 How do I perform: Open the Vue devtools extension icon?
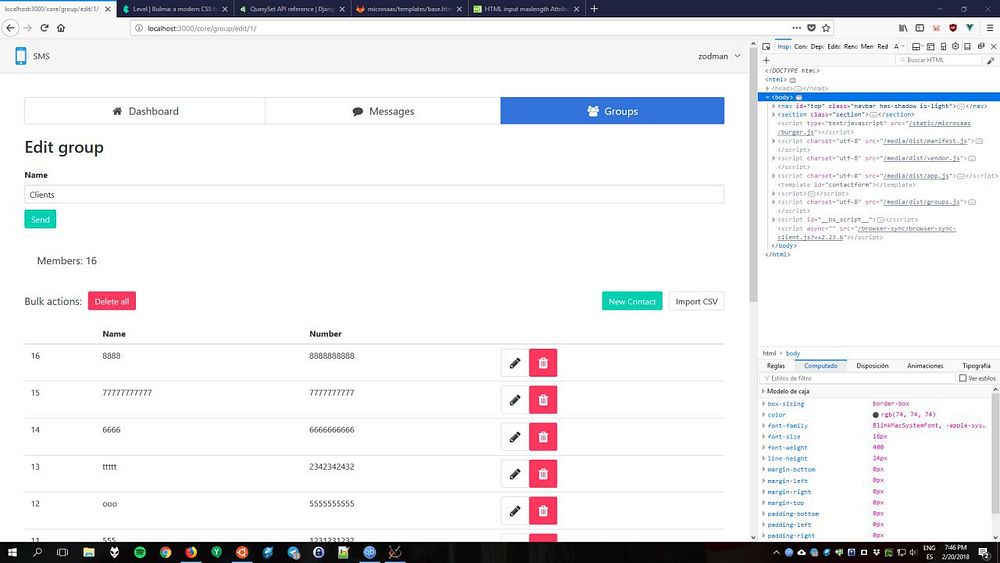coord(969,28)
